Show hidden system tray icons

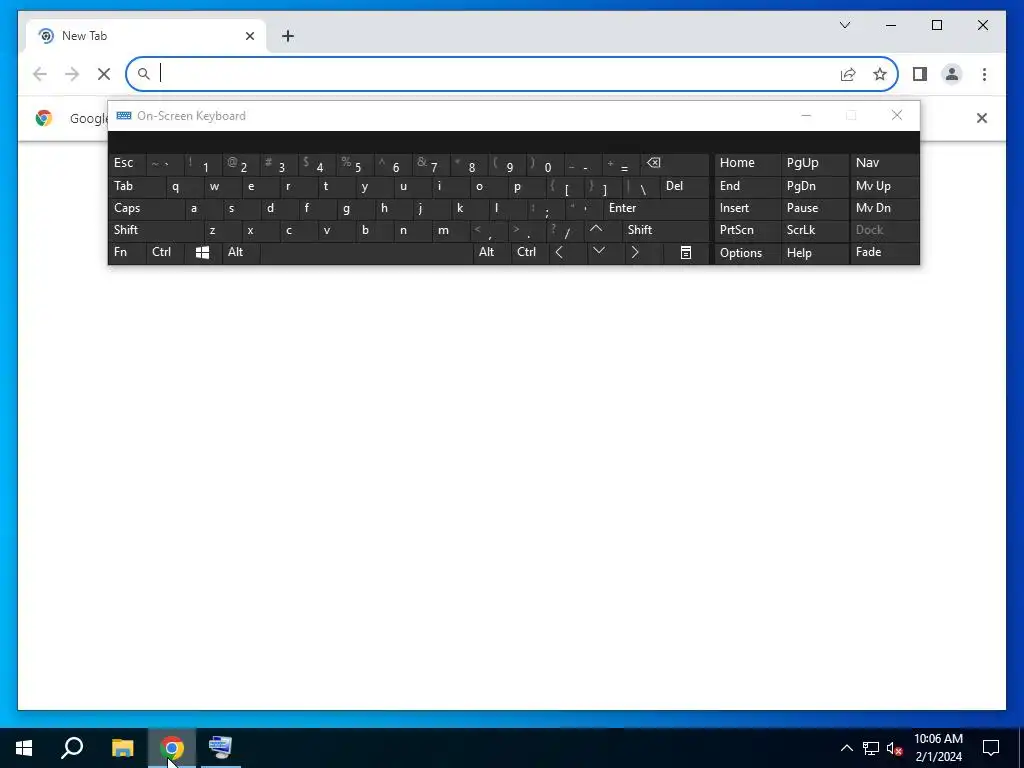pos(846,748)
